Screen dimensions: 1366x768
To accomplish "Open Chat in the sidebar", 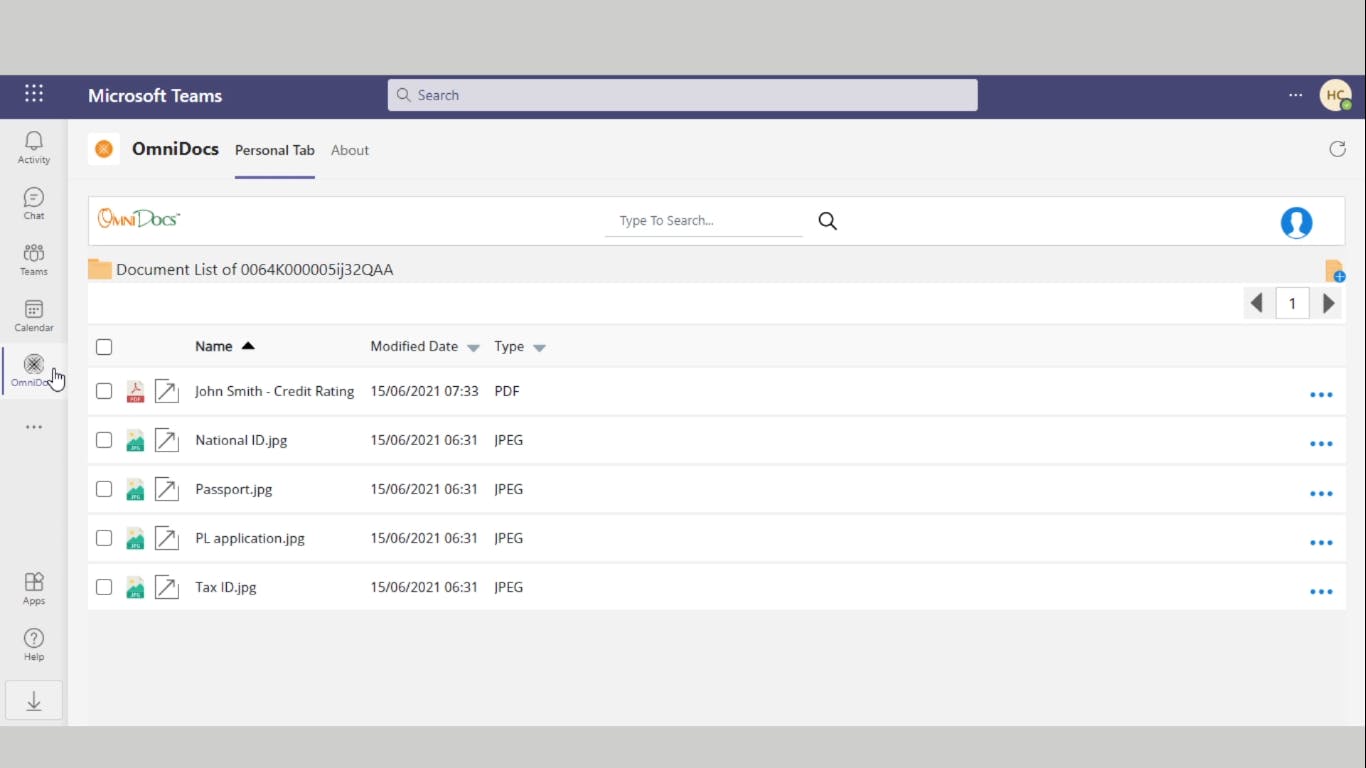I will click(x=34, y=203).
